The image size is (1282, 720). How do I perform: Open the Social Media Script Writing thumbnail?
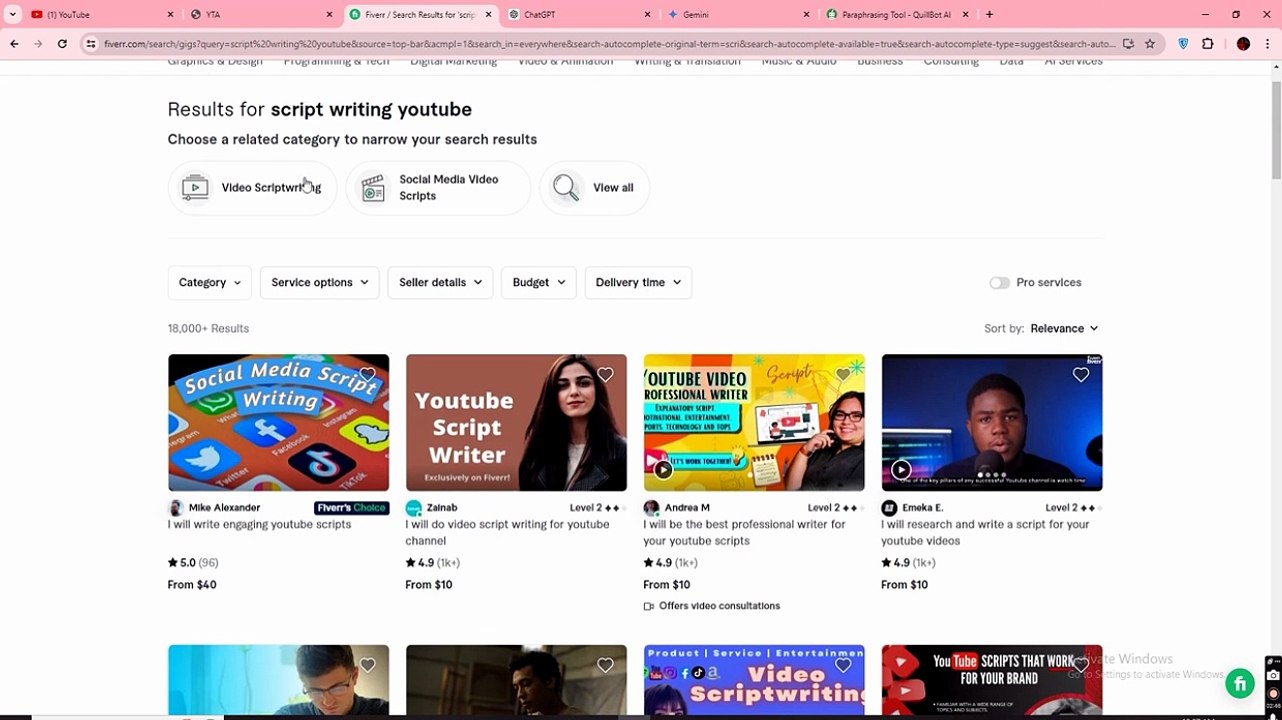point(278,423)
